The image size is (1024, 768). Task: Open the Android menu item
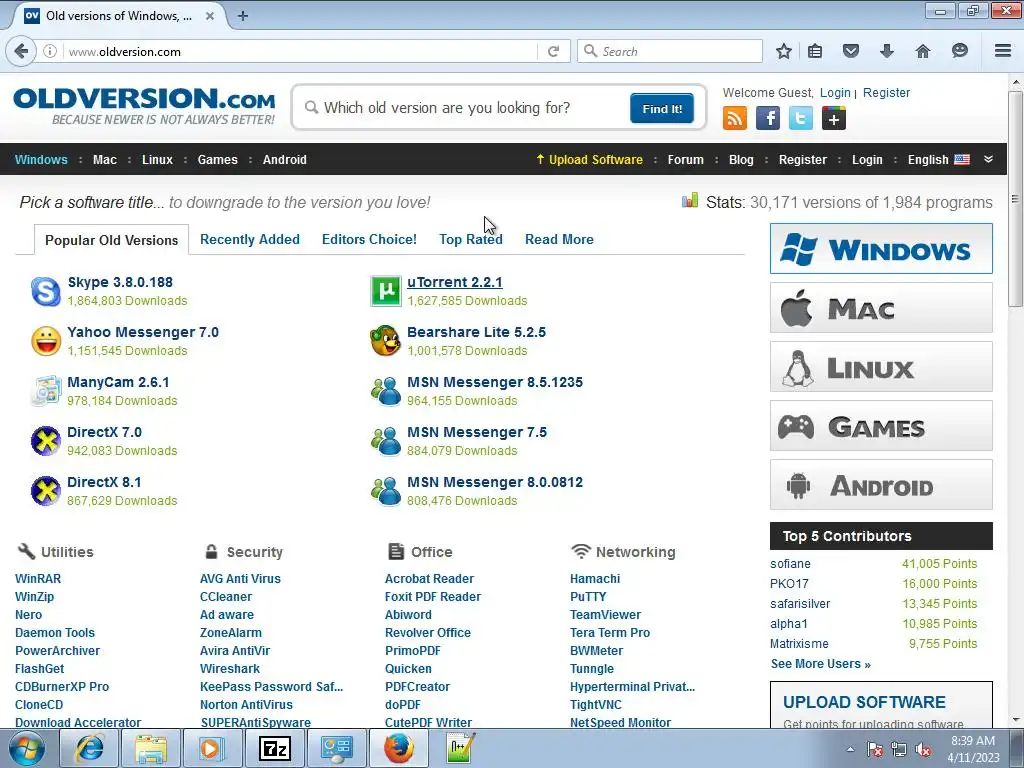[285, 160]
